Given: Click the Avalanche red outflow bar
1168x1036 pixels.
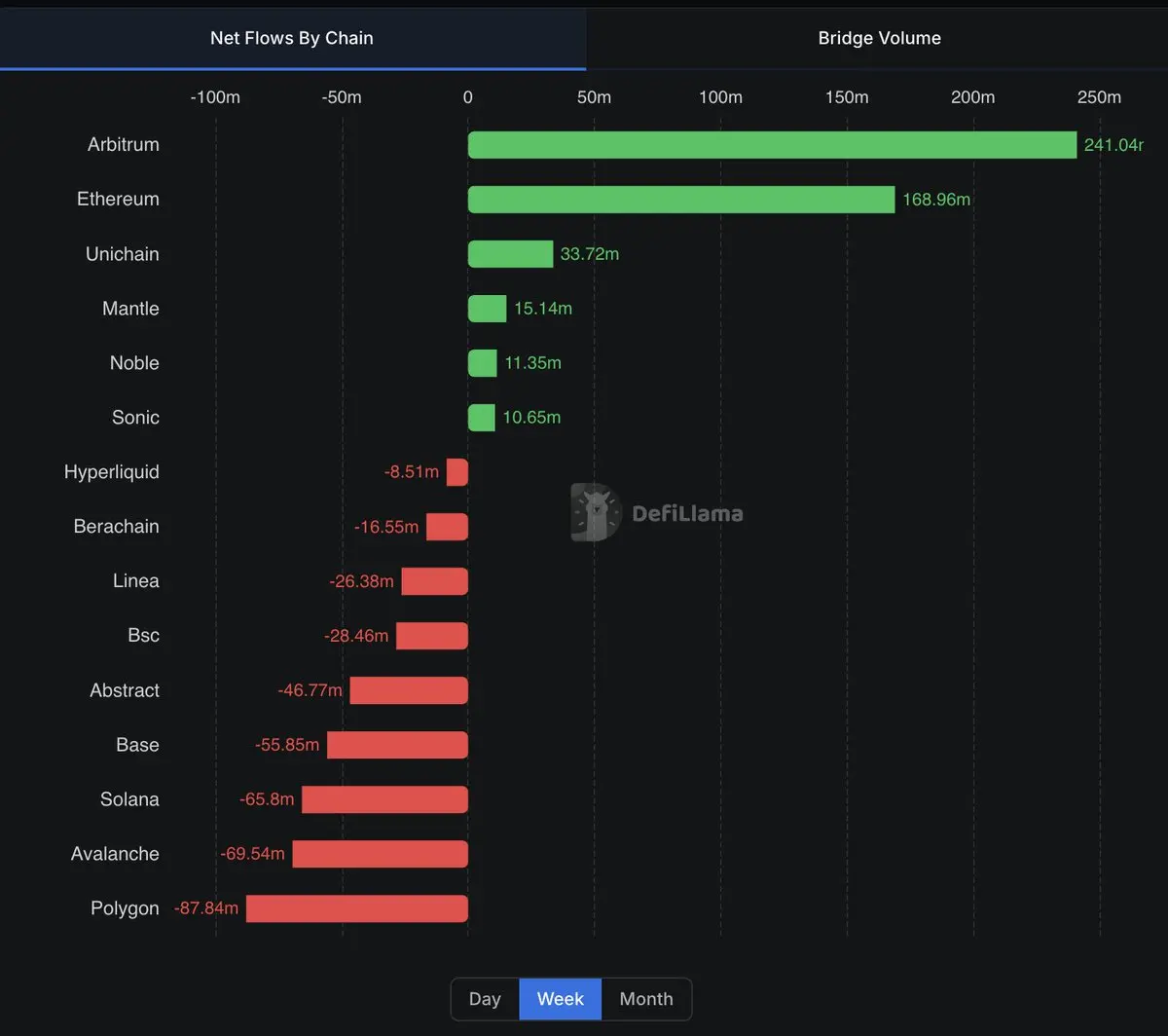Looking at the screenshot, I should pos(381,854).
